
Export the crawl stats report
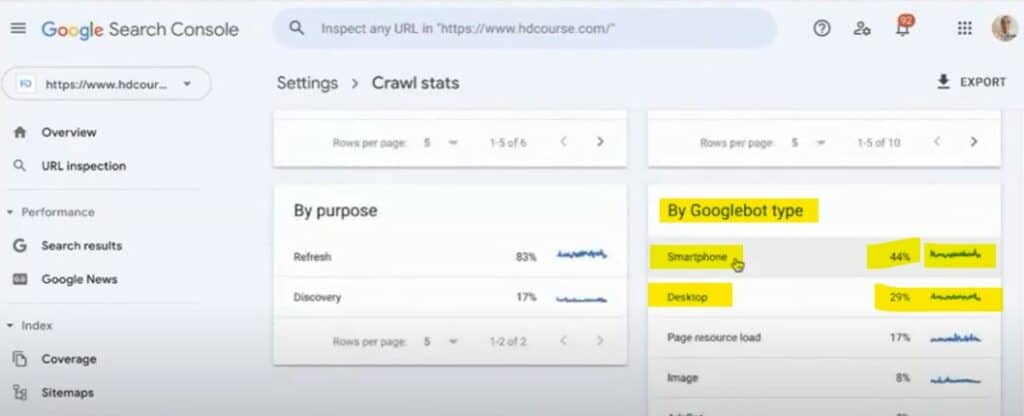(971, 82)
